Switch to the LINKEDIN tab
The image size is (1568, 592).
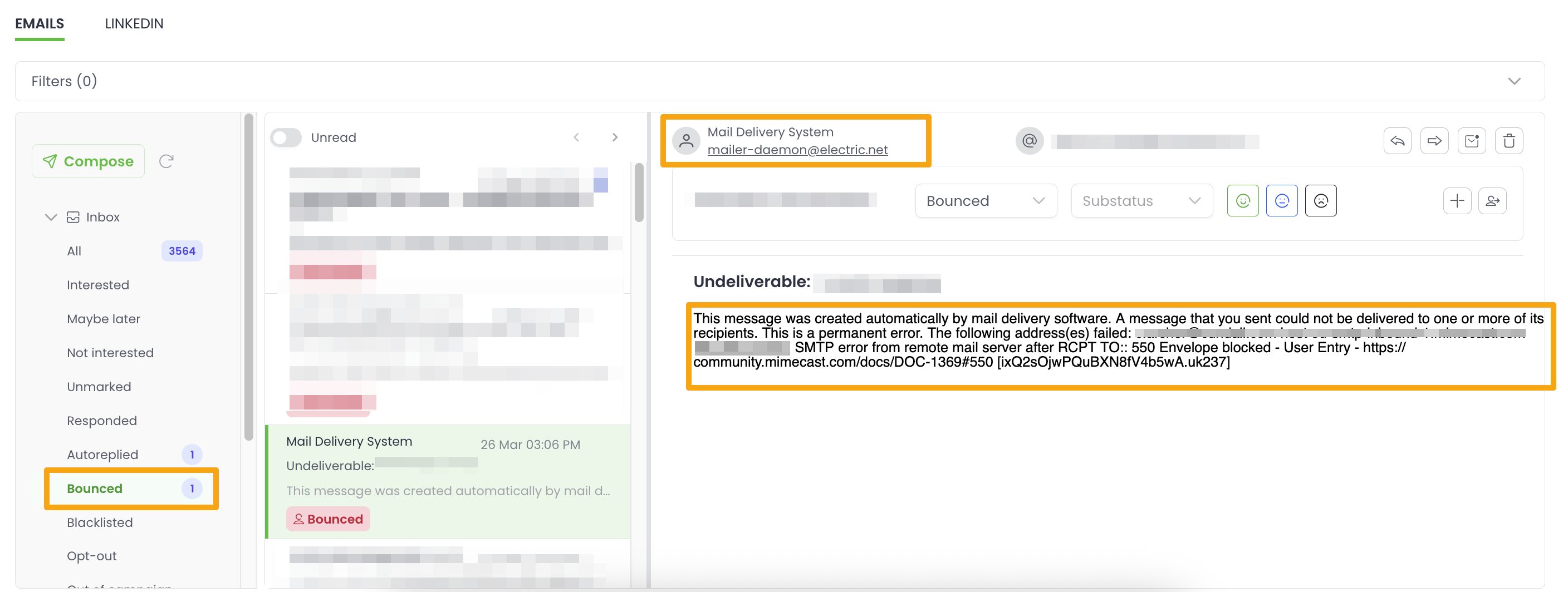(x=134, y=23)
